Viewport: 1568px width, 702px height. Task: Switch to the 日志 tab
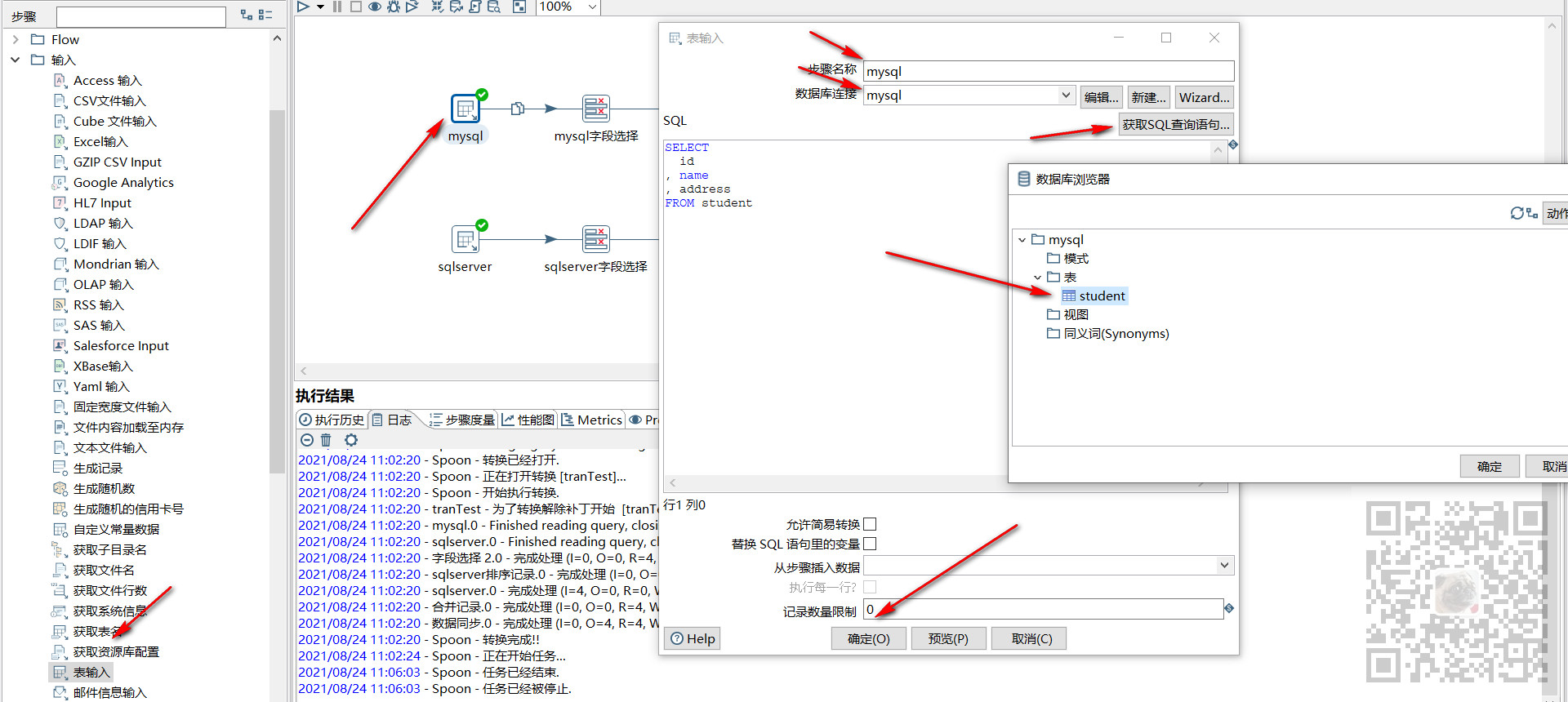392,420
